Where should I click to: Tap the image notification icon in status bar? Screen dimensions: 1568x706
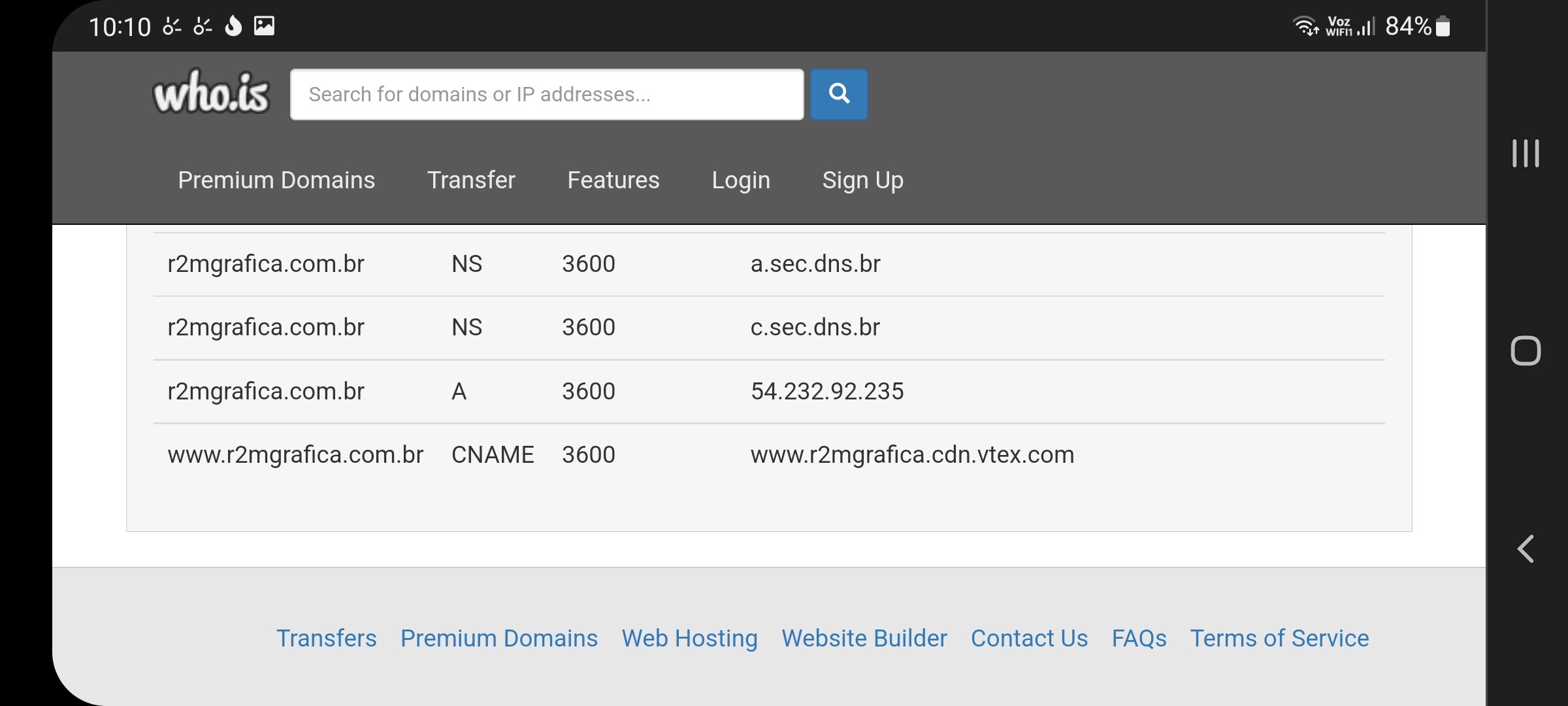[264, 26]
